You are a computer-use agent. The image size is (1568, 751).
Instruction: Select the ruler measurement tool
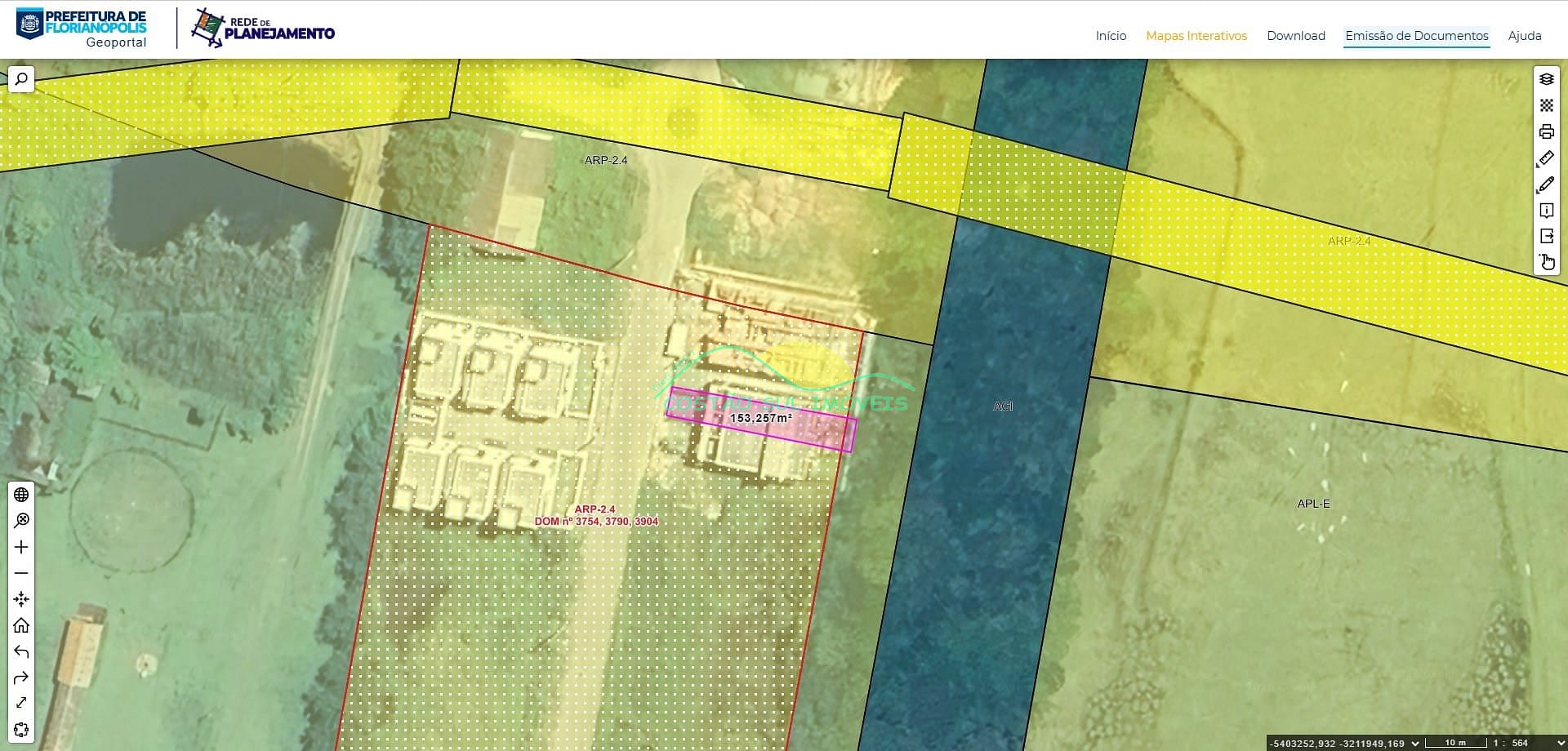1546,158
